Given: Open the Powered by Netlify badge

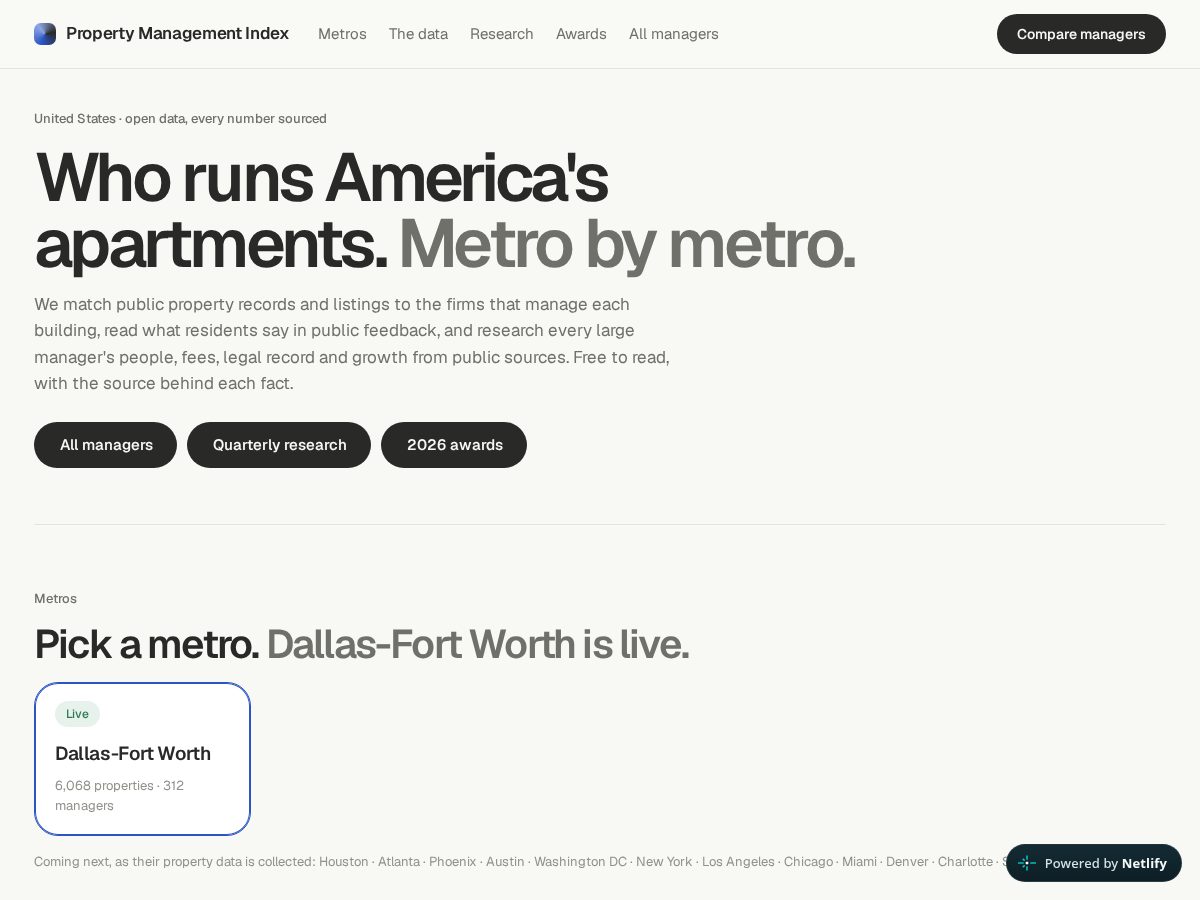Looking at the screenshot, I should (1094, 863).
